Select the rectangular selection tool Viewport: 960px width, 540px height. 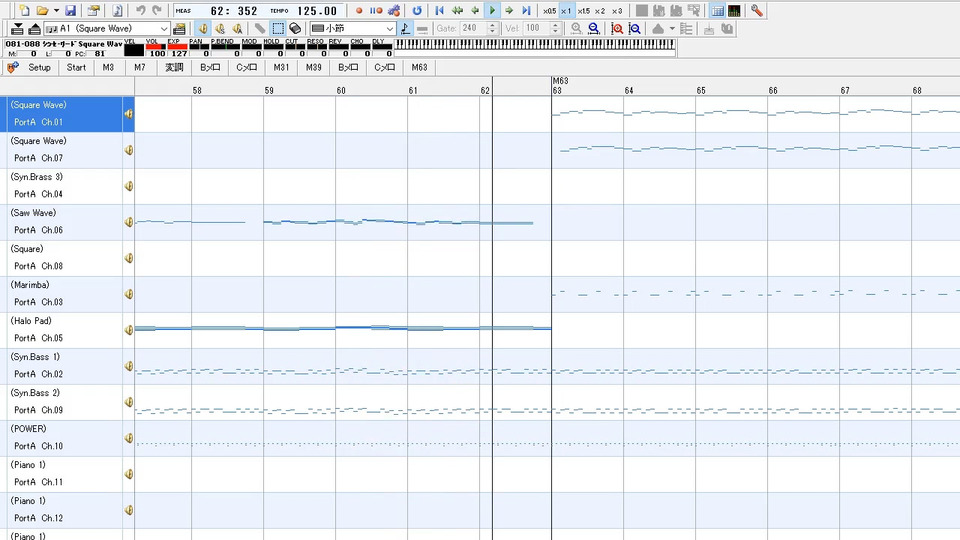pos(278,28)
